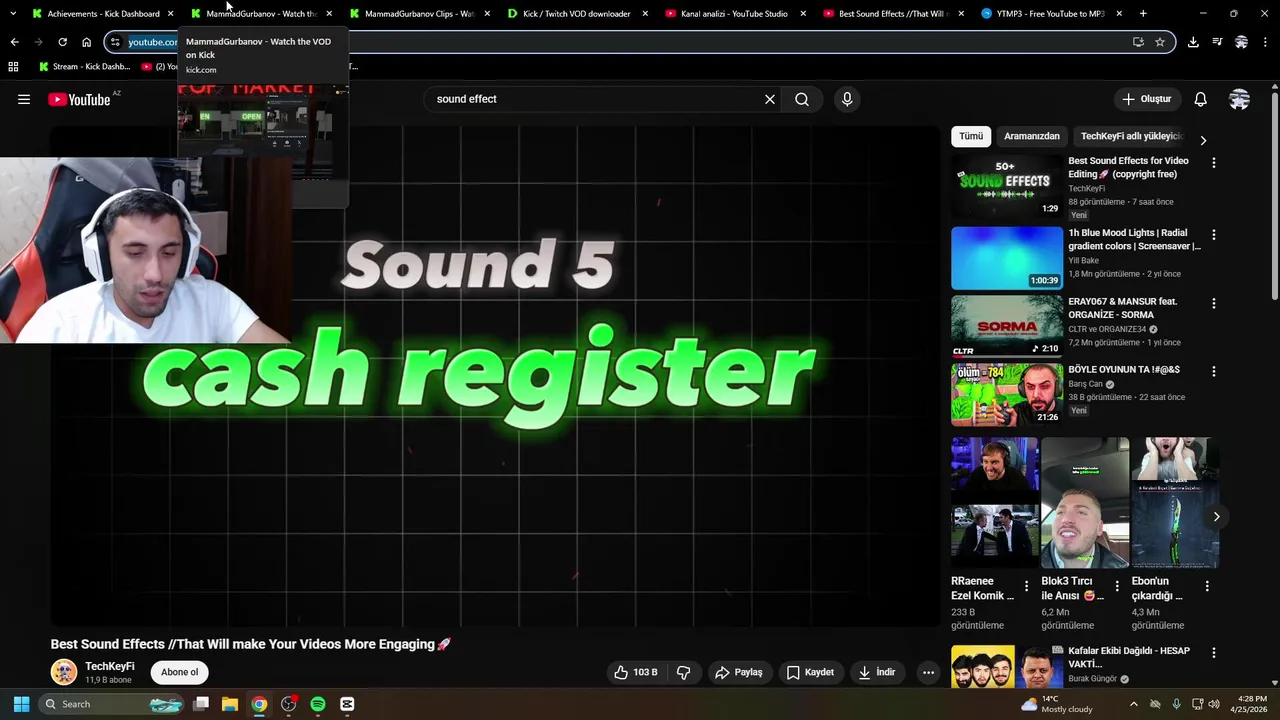Start voice search with the microphone

[847, 99]
